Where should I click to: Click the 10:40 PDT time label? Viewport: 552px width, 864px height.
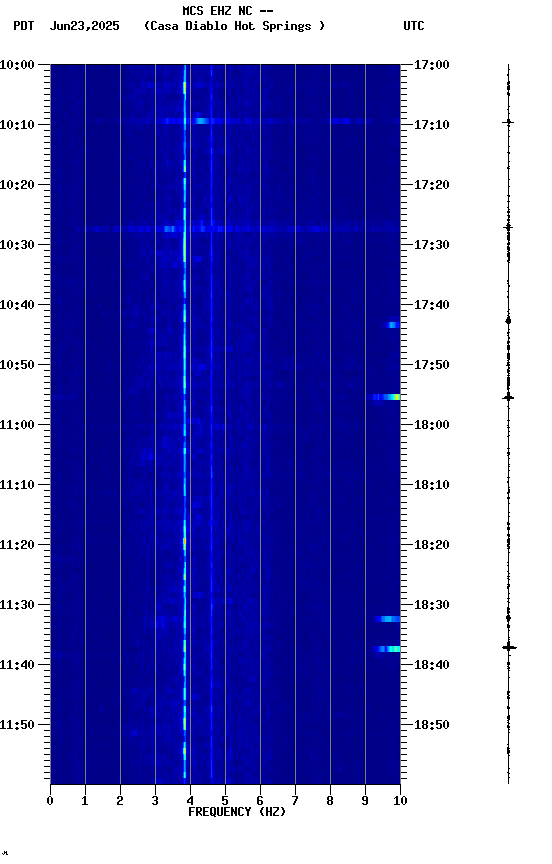[x=17, y=305]
